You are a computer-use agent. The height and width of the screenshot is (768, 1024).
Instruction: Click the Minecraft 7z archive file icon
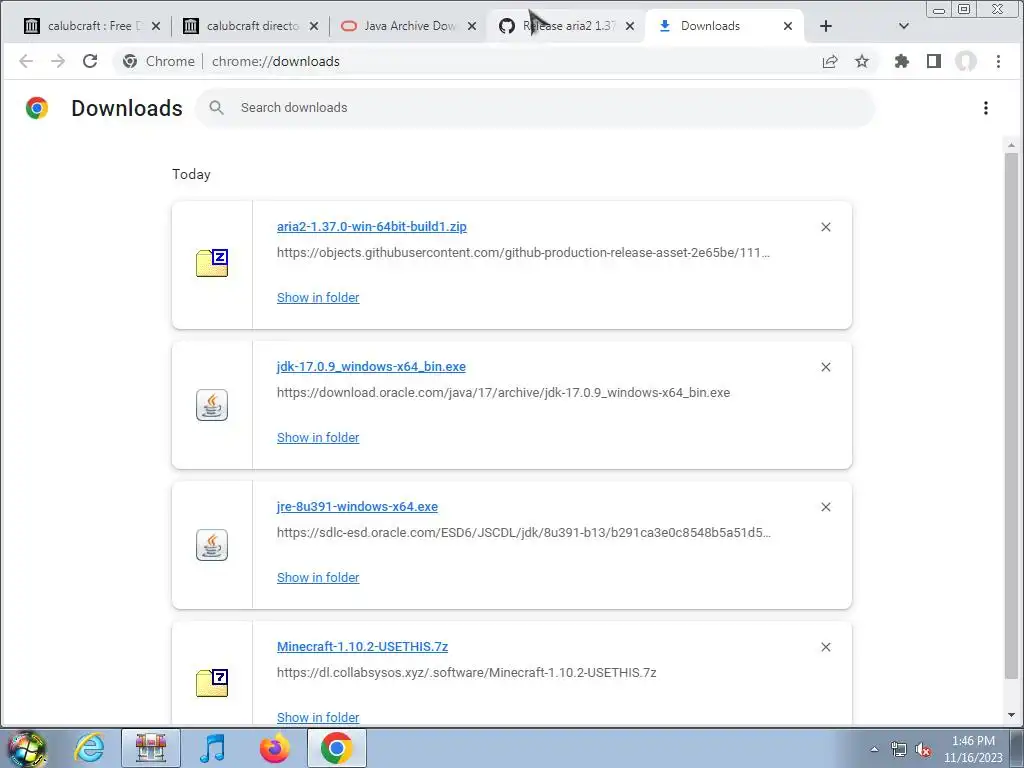click(x=212, y=683)
